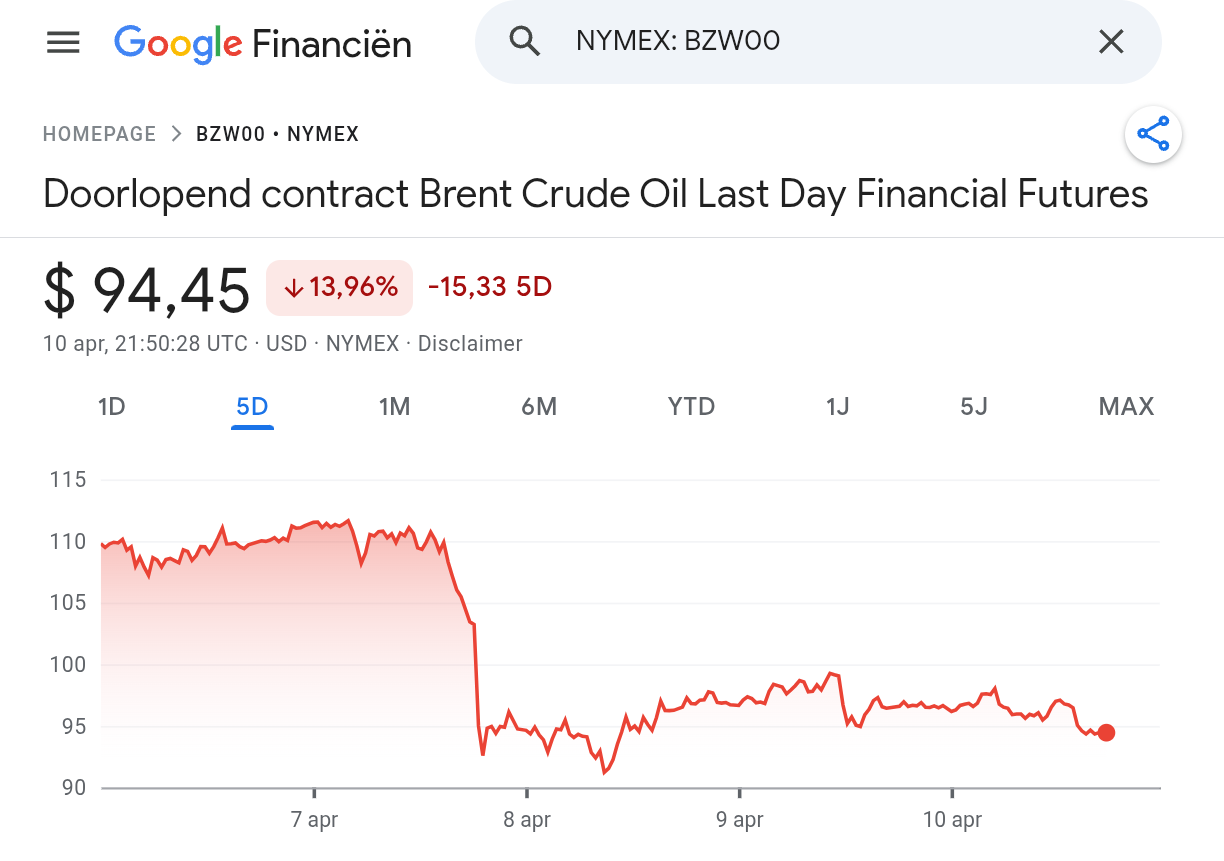1224x861 pixels.
Task: Clear the search field with X
Action: [x=1111, y=42]
